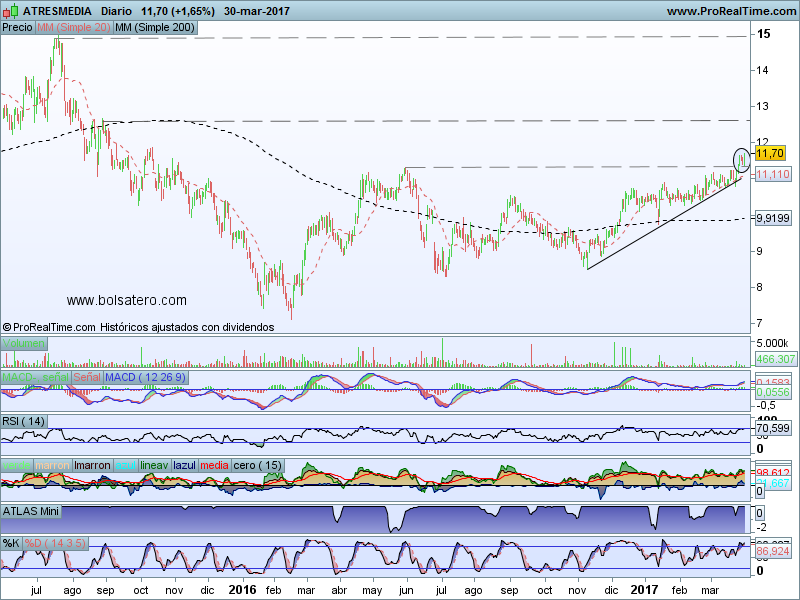Open the Volumen panel label
800x600 pixels.
24,344
